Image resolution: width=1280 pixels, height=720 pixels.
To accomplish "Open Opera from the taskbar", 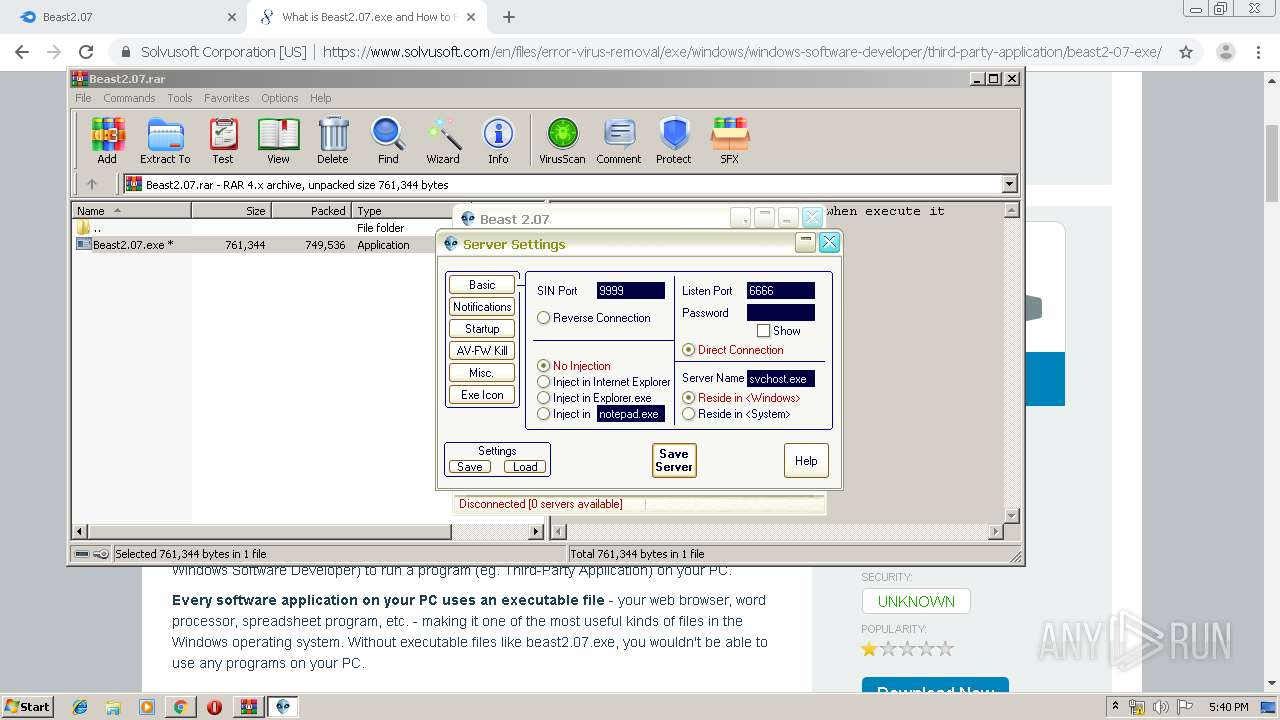I will point(214,707).
